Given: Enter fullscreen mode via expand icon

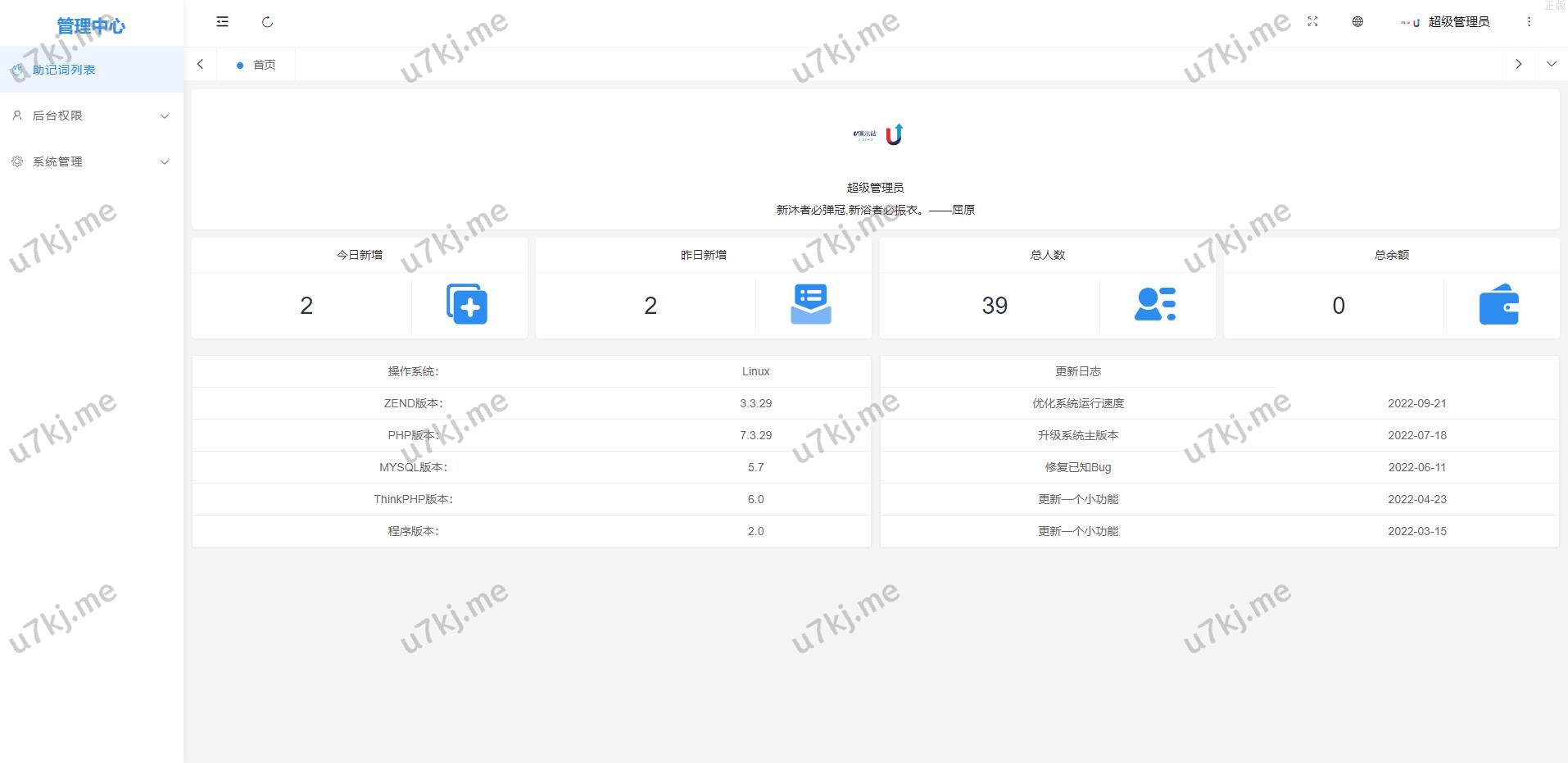Looking at the screenshot, I should click(x=1312, y=22).
